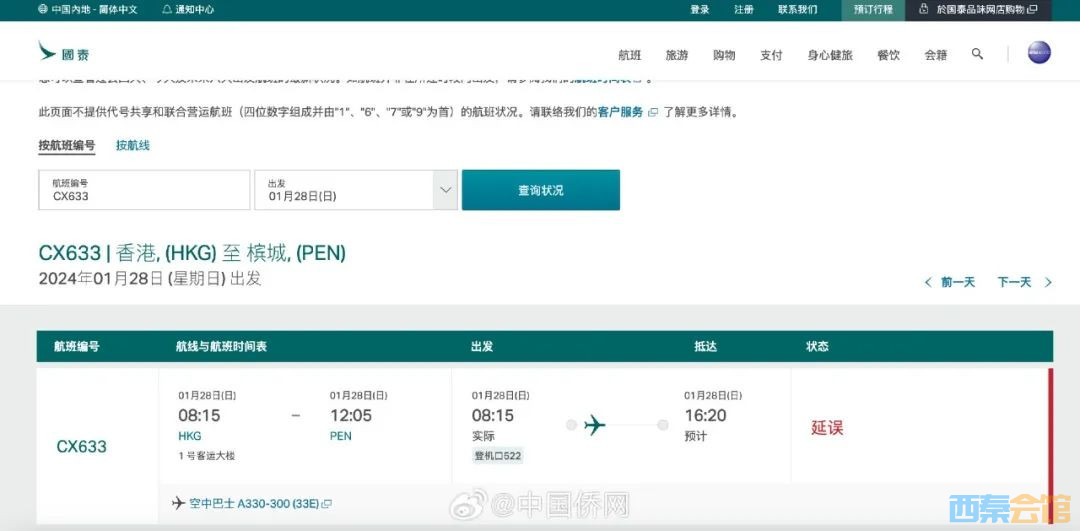The width and height of the screenshot is (1080, 531).
Task: Expand the 出发 date dropdown
Action: 445,189
